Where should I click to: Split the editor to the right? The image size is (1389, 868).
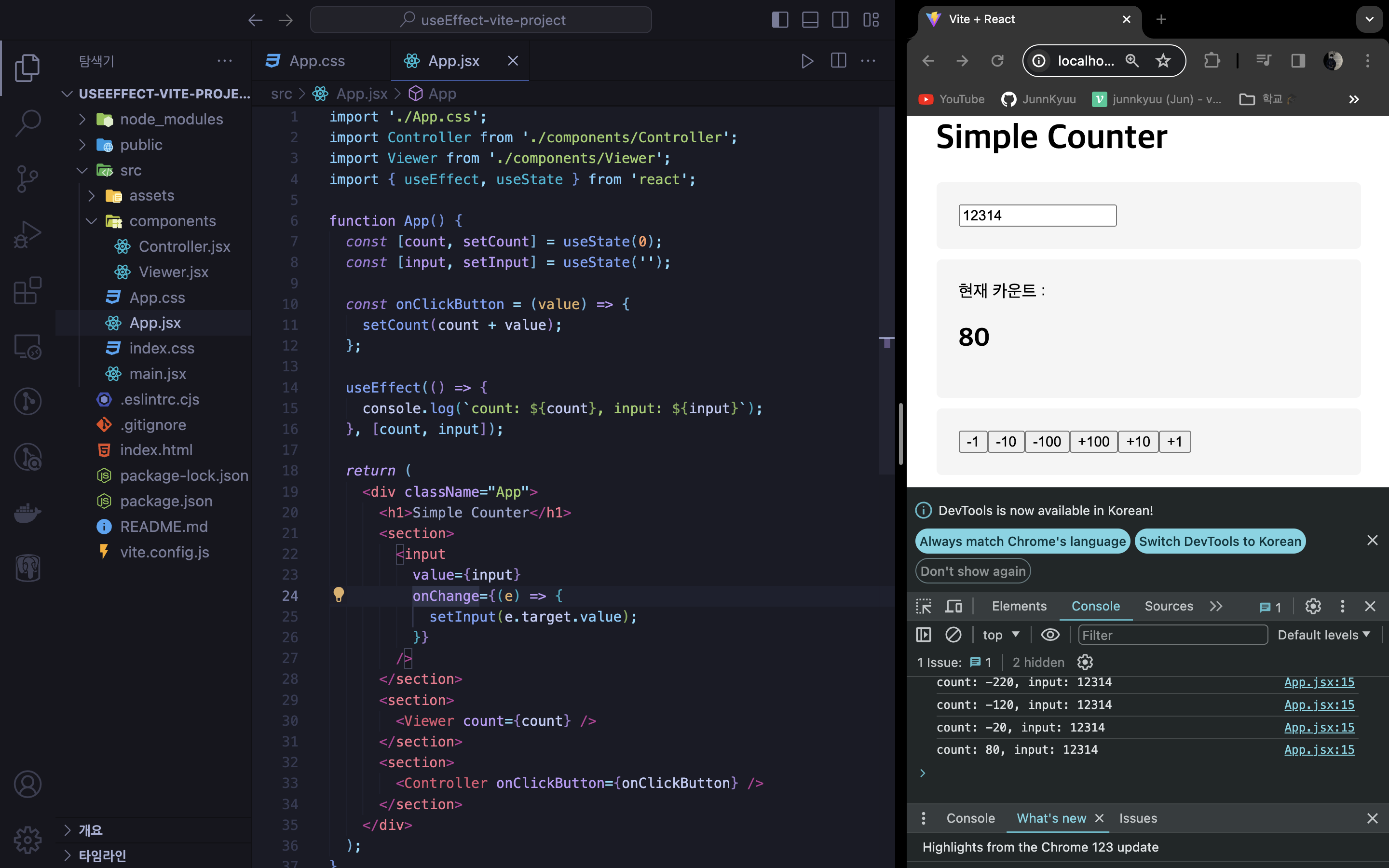838,61
